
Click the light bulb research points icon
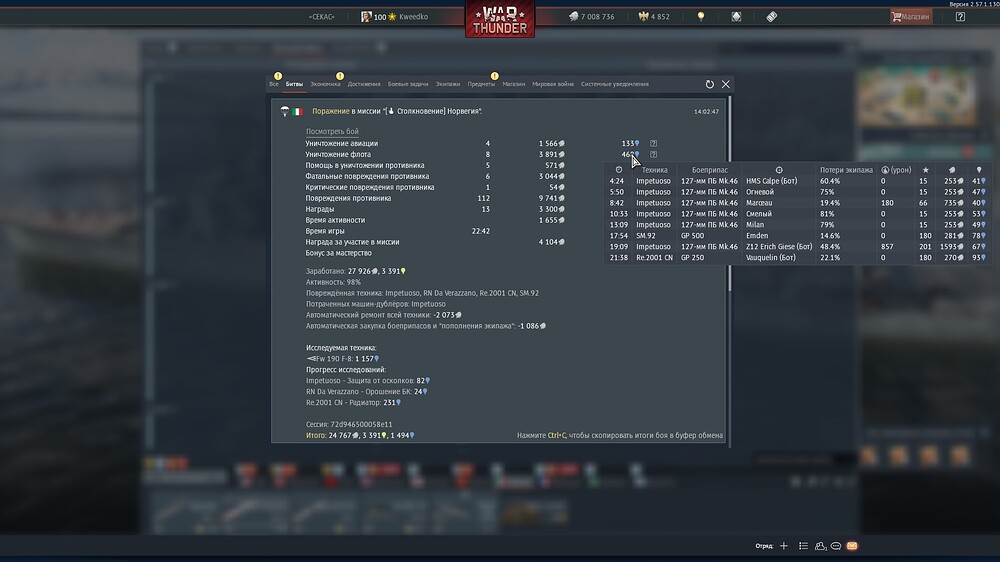click(x=701, y=17)
